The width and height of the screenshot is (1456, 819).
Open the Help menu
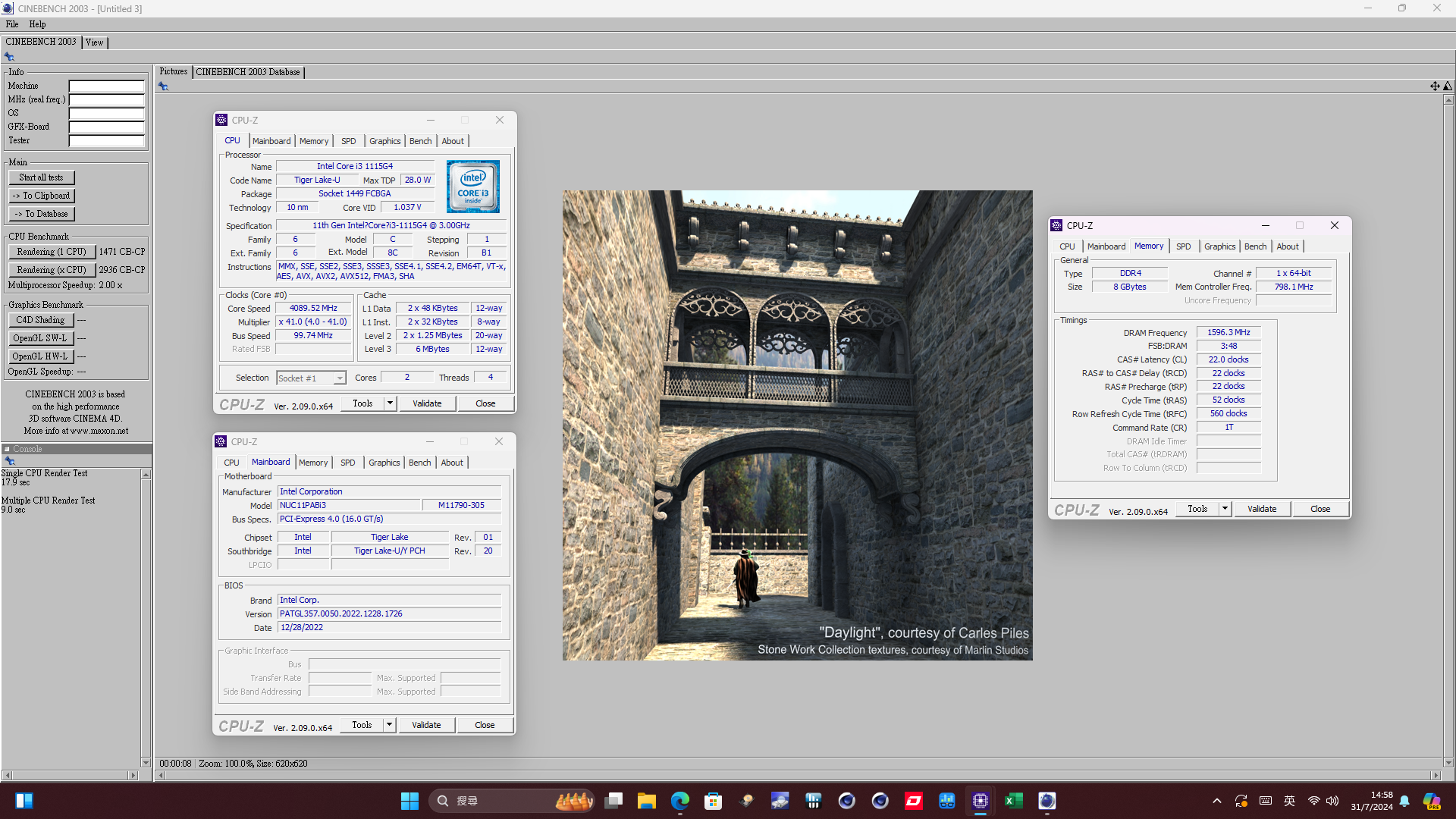(37, 24)
